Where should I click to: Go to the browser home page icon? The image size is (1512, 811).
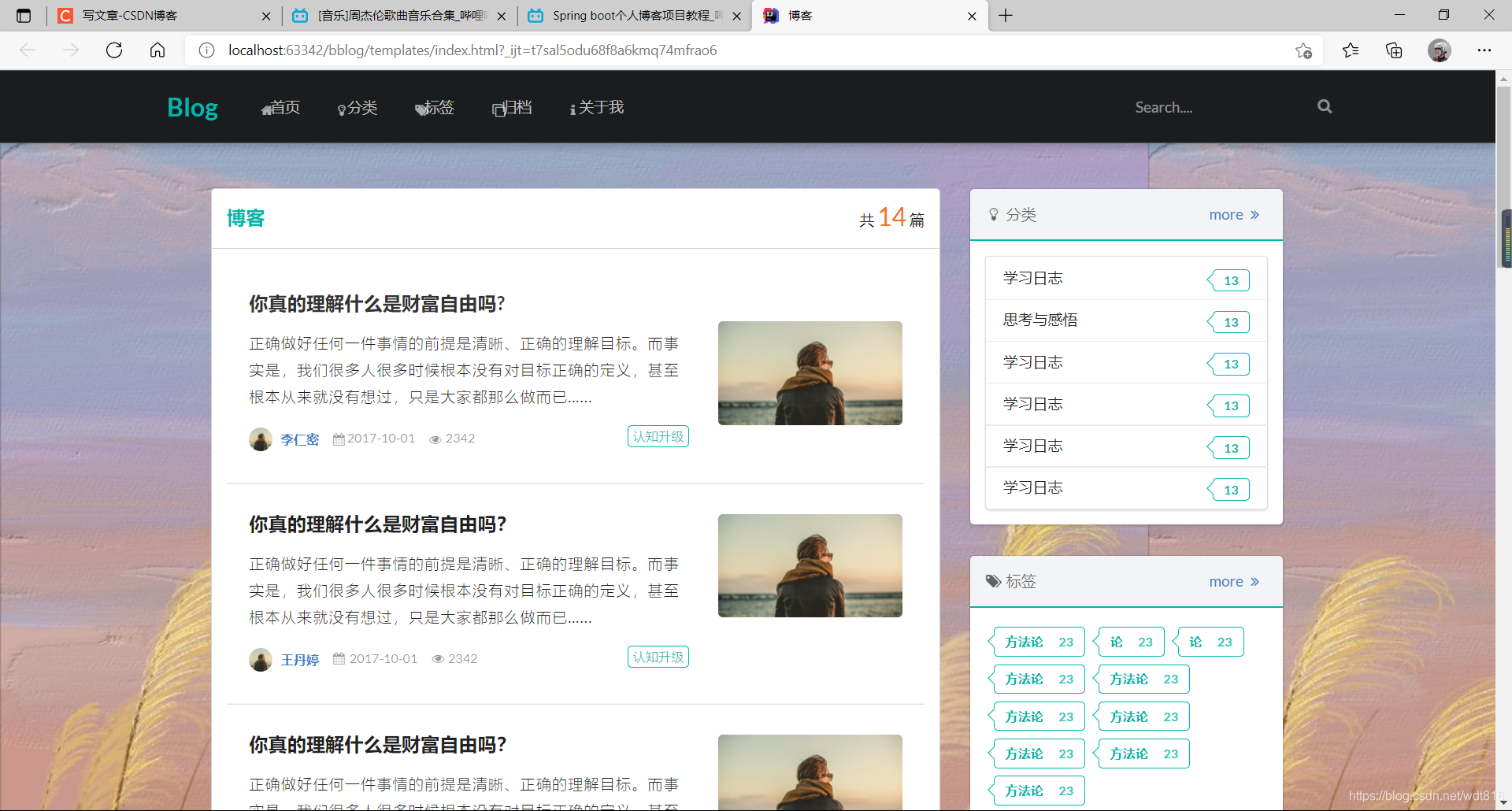[157, 50]
